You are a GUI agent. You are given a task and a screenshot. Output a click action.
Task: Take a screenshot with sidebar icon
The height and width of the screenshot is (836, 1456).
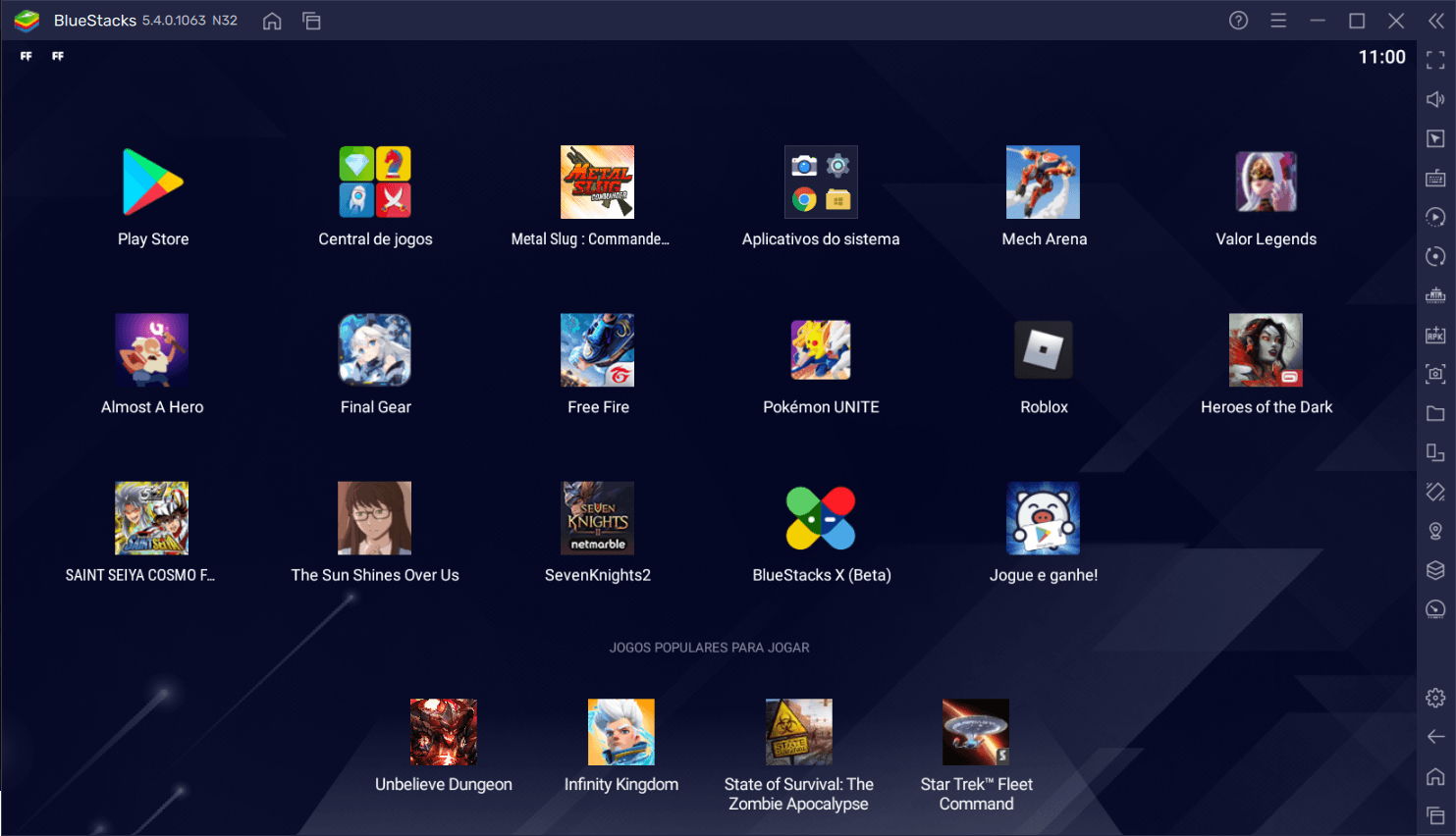(1435, 374)
